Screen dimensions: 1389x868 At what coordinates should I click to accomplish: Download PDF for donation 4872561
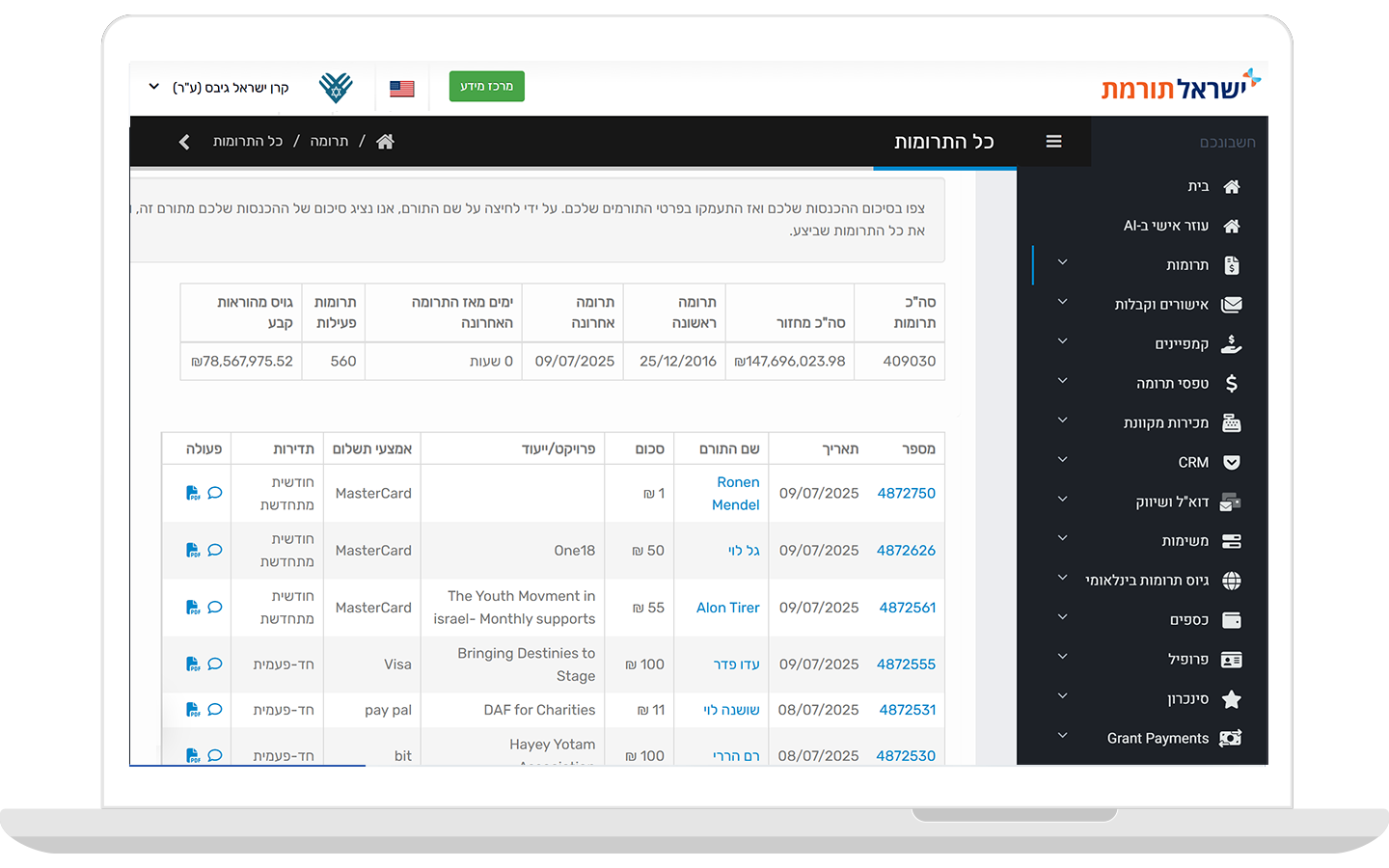coord(193,608)
